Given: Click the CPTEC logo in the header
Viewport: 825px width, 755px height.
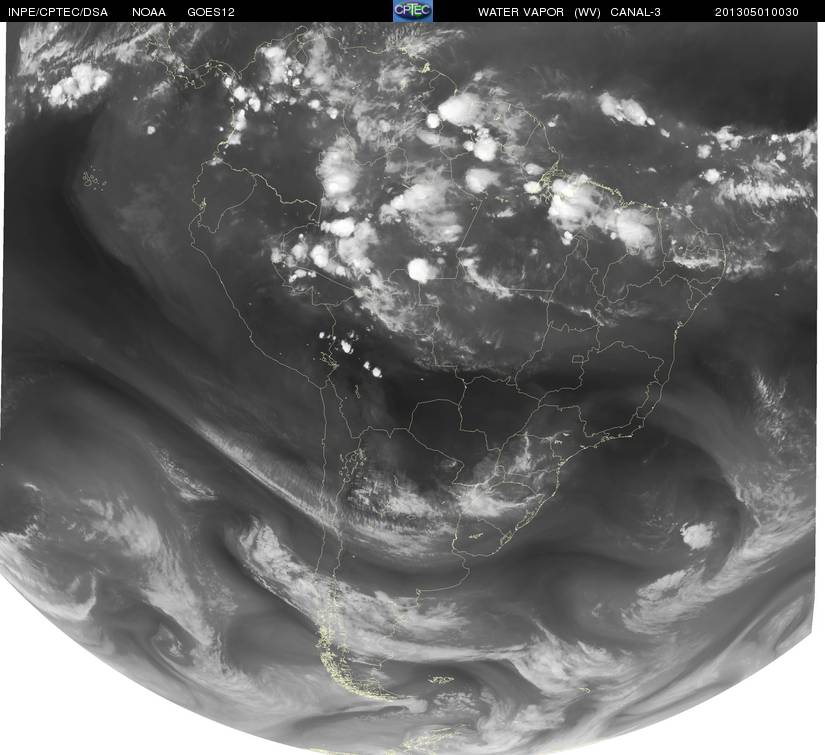Looking at the screenshot, I should click(413, 11).
